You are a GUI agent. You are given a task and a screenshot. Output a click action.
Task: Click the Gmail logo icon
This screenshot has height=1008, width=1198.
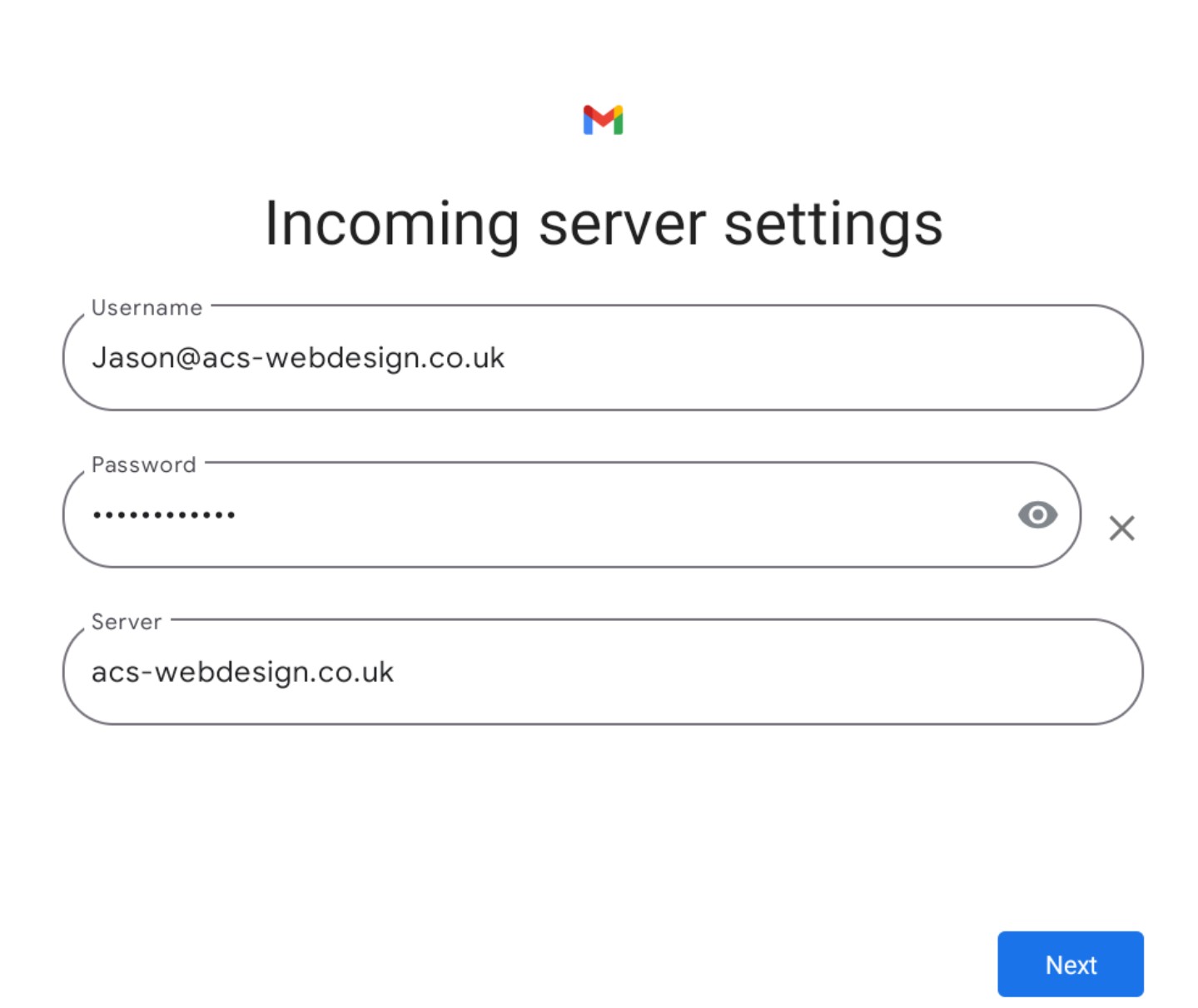click(x=603, y=120)
